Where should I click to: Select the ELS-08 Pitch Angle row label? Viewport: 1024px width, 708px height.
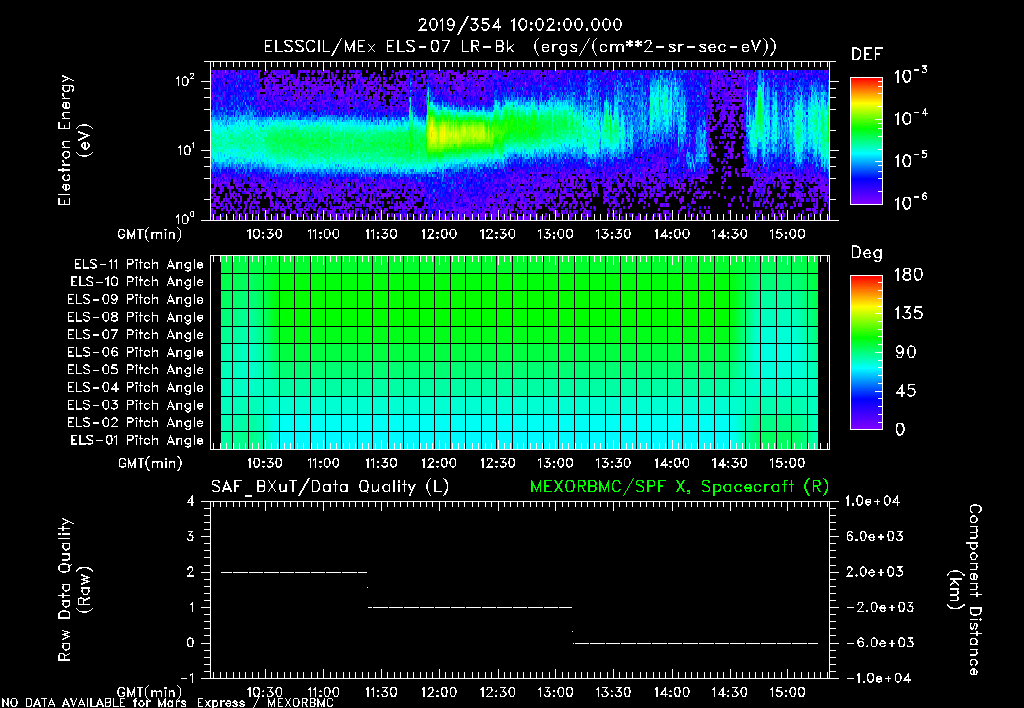(x=135, y=317)
